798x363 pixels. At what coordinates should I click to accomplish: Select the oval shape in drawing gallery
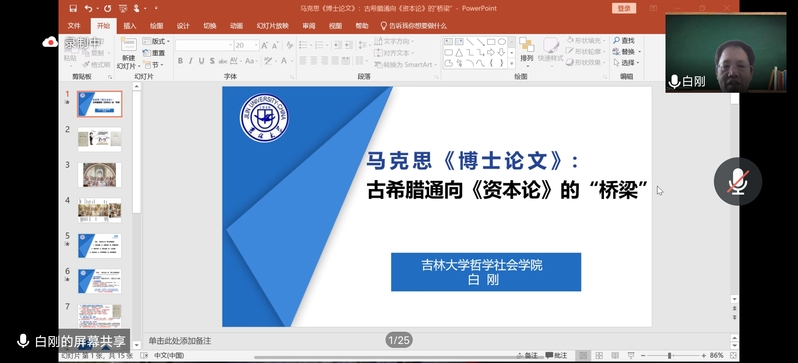click(x=501, y=42)
